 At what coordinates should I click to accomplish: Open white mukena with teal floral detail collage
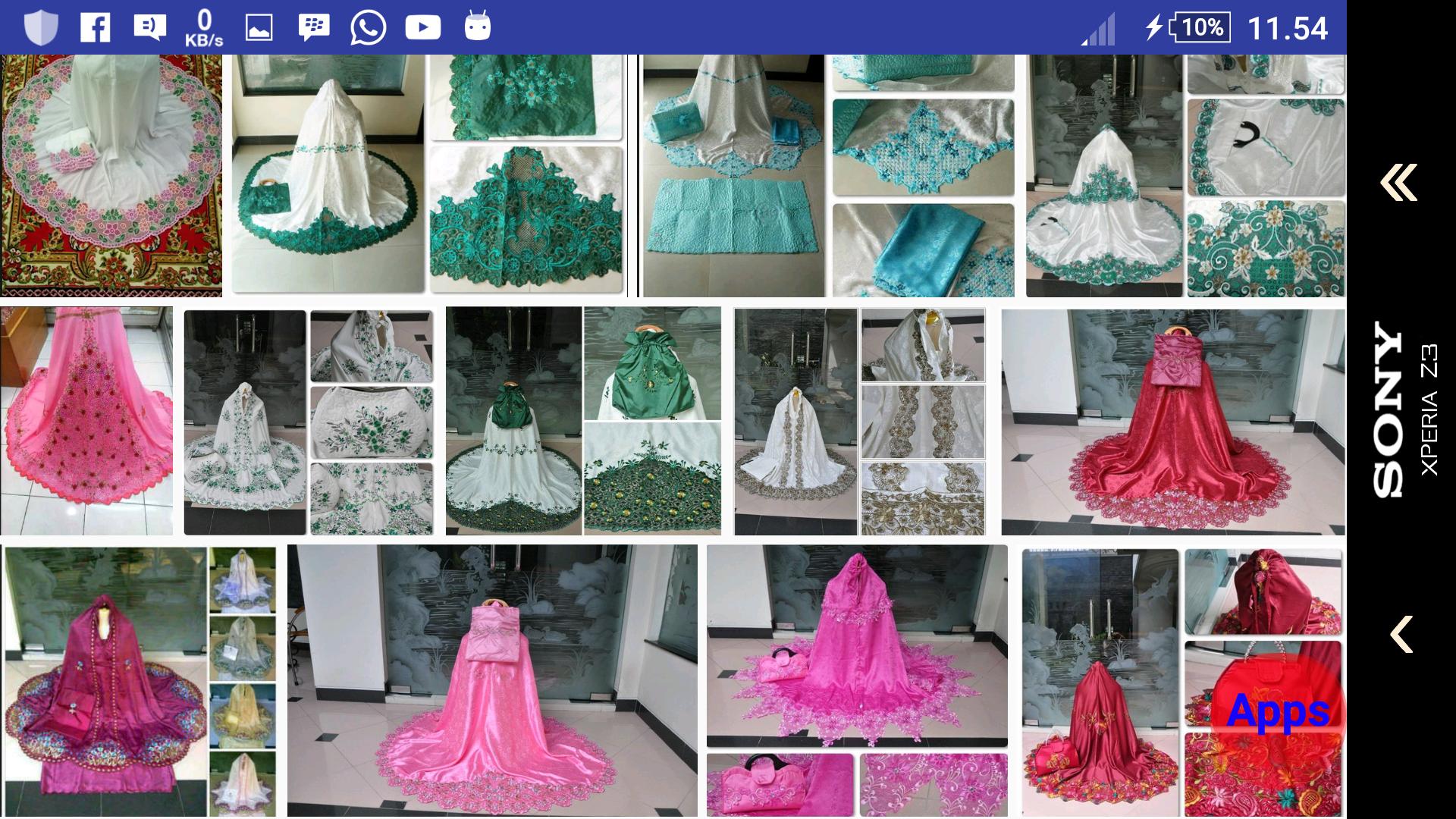click(1186, 175)
